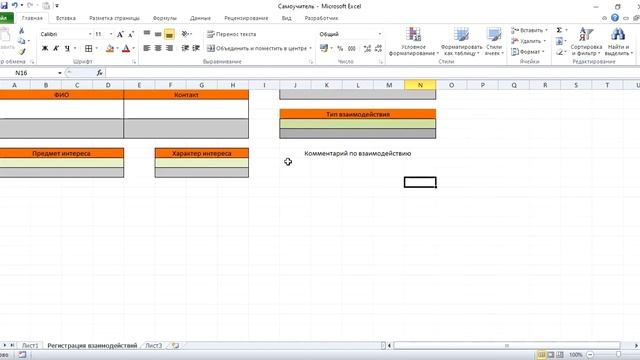The height and width of the screenshot is (360, 640).
Task: Switch to Normal view in status bar
Action: (x=541, y=355)
